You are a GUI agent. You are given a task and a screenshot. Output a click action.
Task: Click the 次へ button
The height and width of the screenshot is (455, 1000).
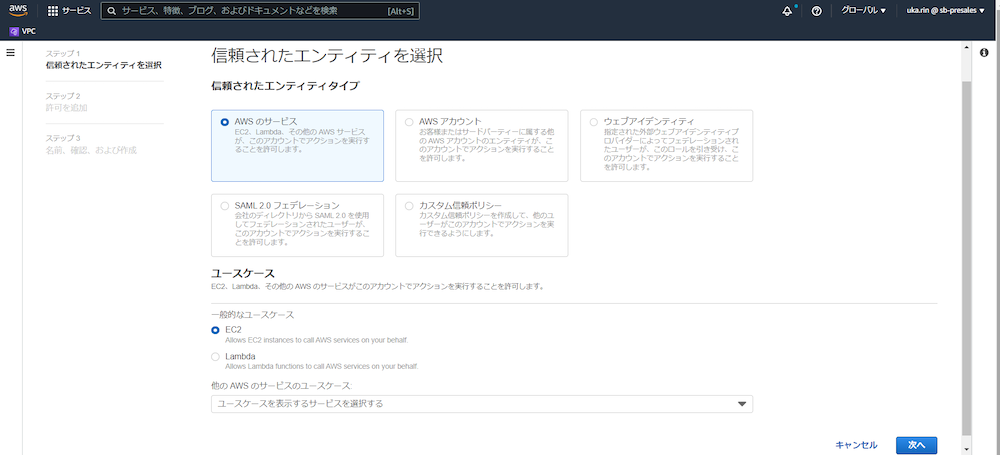pyautogui.click(x=916, y=444)
